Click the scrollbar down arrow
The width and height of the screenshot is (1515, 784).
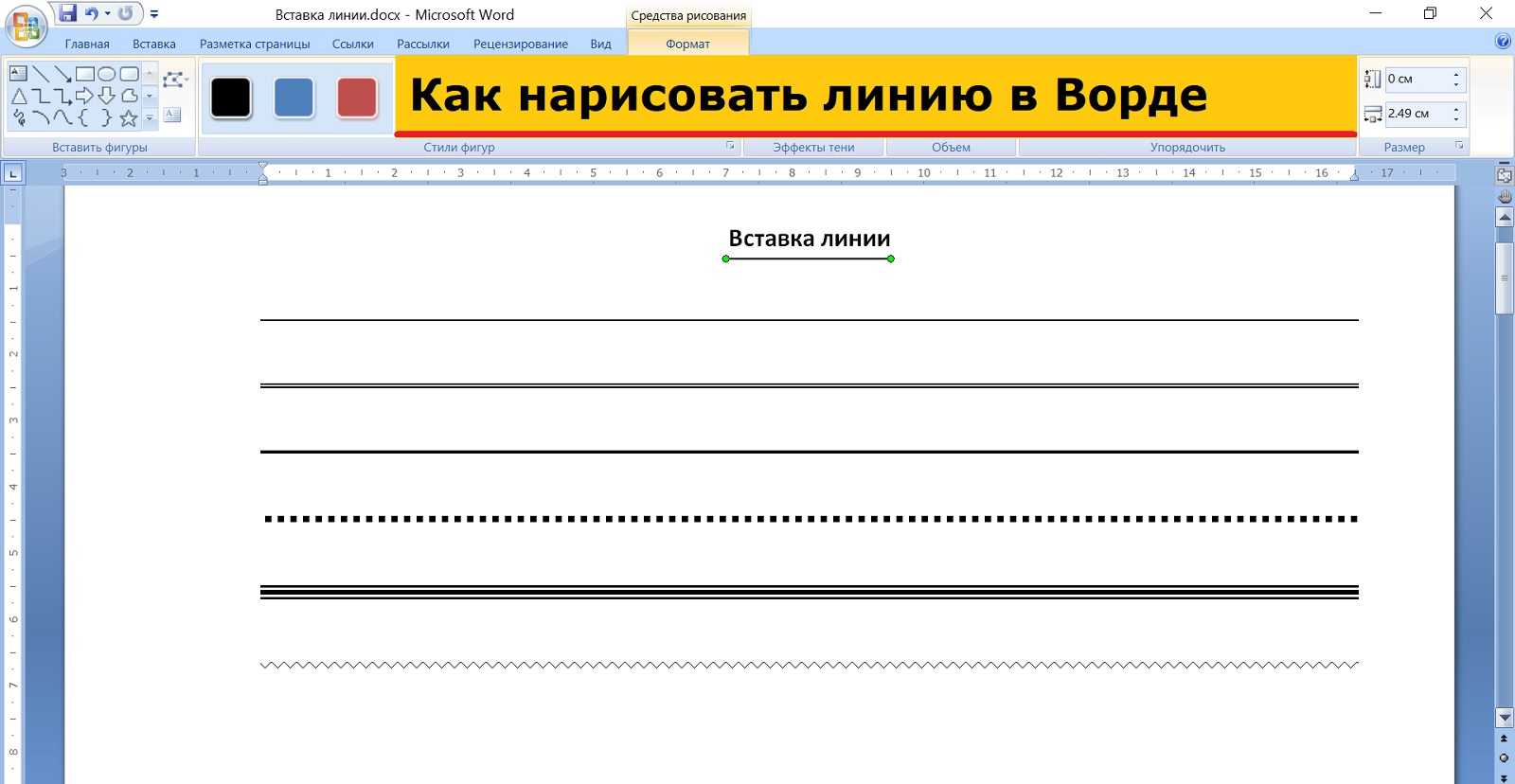pyautogui.click(x=1504, y=718)
